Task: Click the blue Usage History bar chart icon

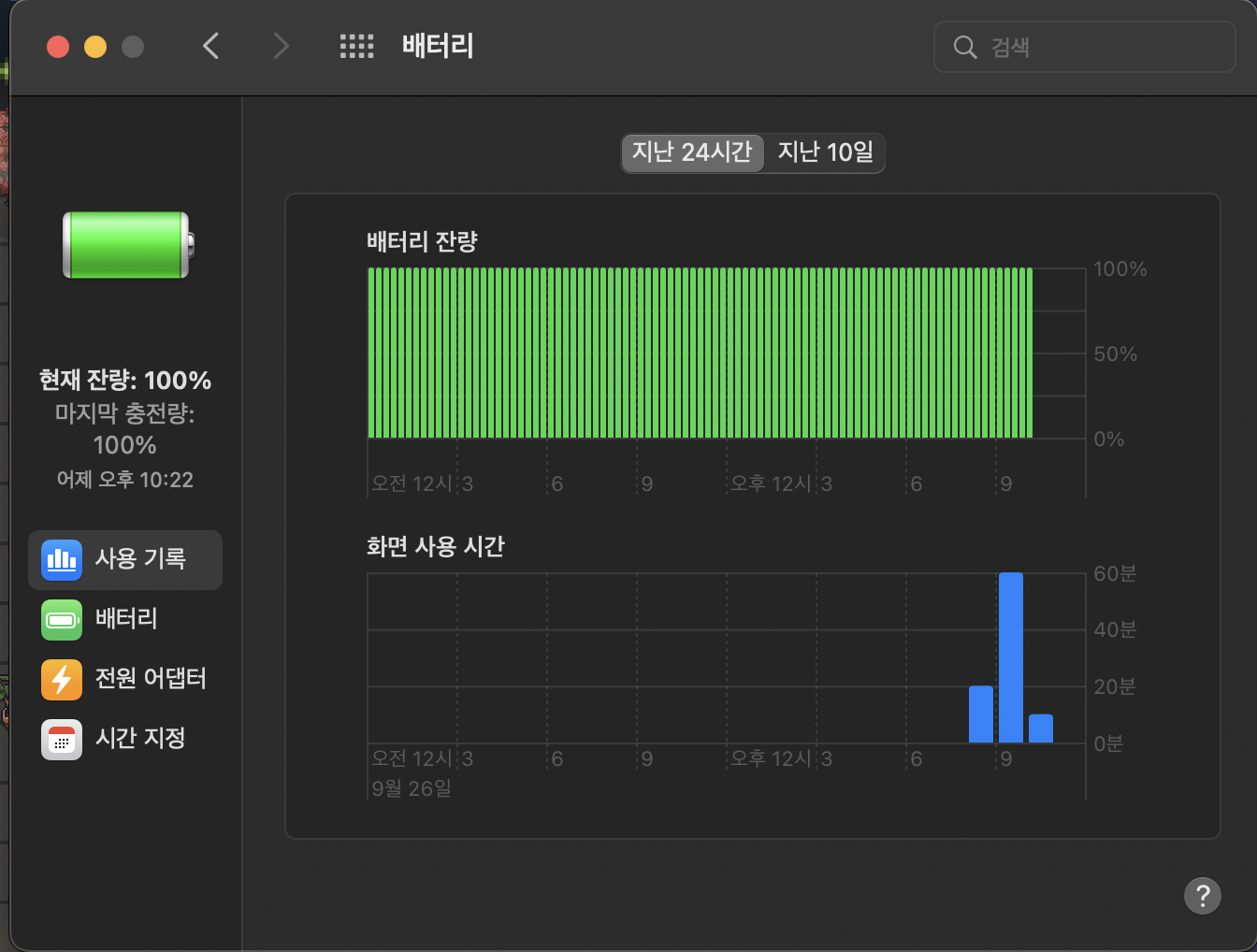Action: [x=62, y=559]
